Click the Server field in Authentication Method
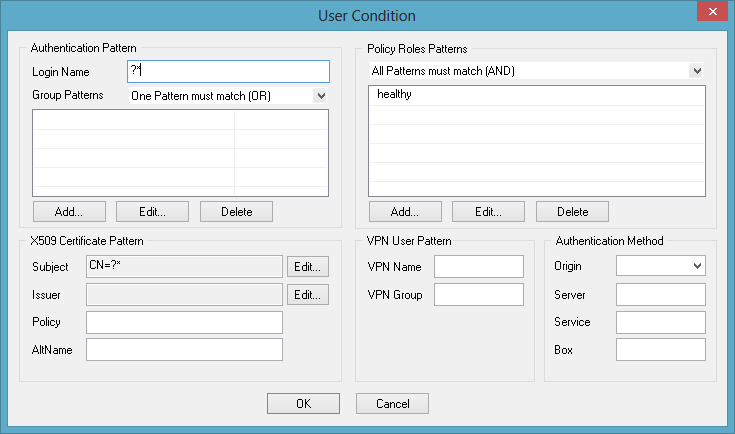 tap(660, 294)
